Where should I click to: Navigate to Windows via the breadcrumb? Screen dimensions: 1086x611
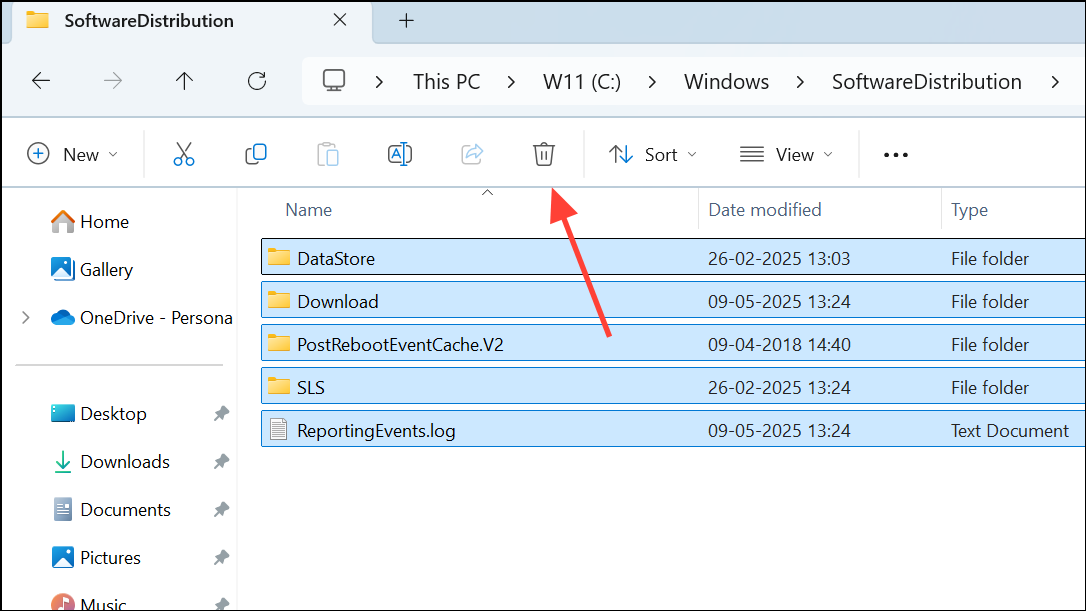tap(726, 81)
